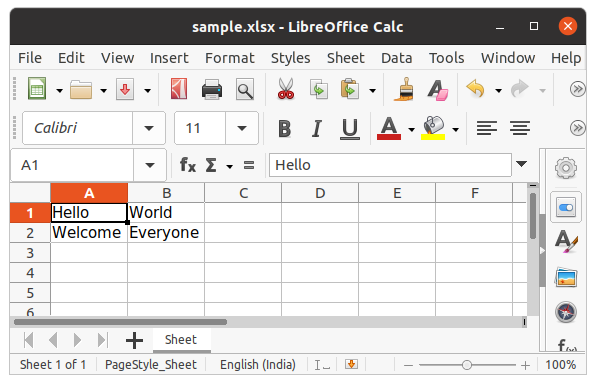Click in the formula input line

click(x=390, y=165)
